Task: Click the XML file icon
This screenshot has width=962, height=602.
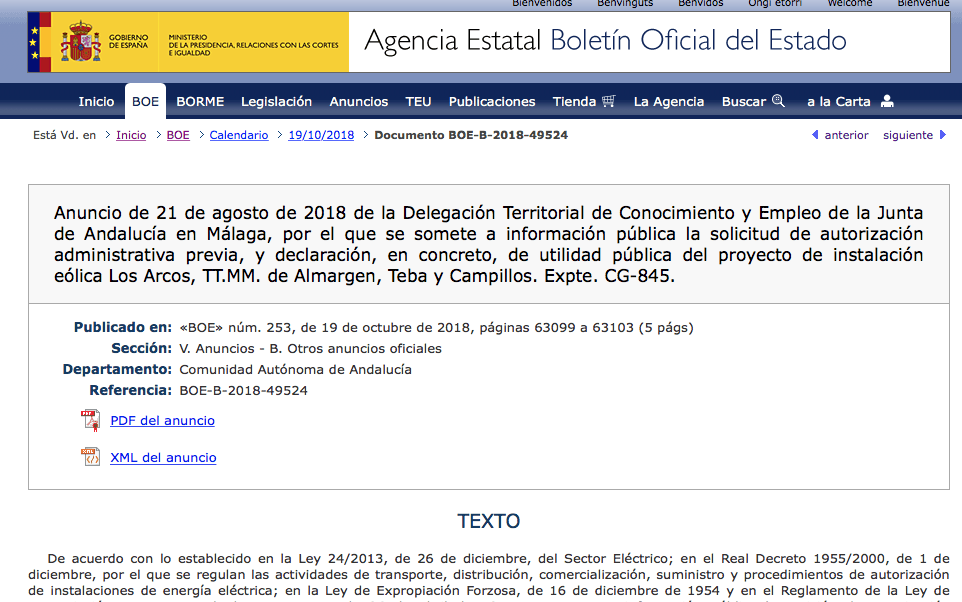Action: click(90, 457)
